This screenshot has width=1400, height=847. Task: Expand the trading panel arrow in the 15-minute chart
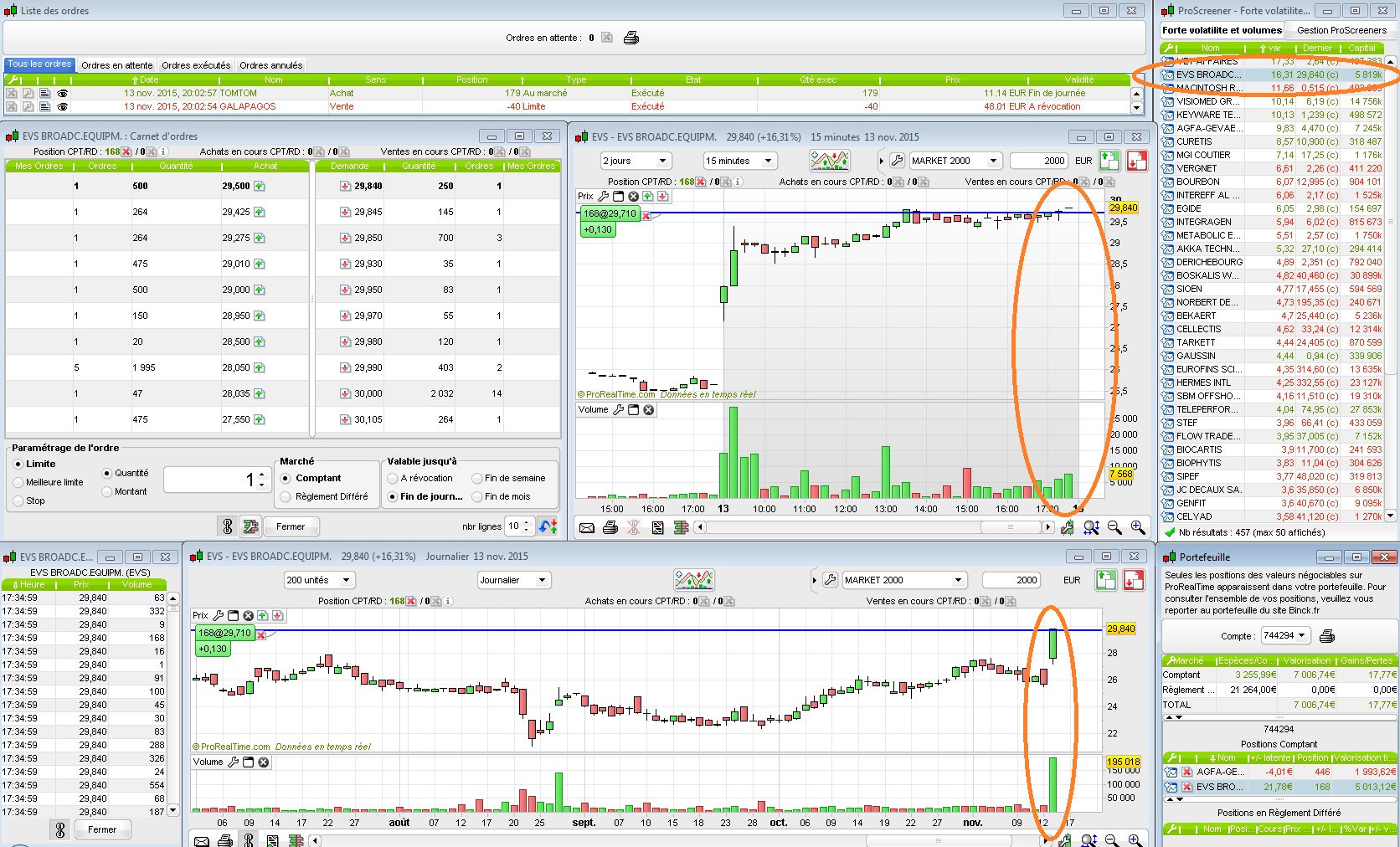tap(881, 161)
